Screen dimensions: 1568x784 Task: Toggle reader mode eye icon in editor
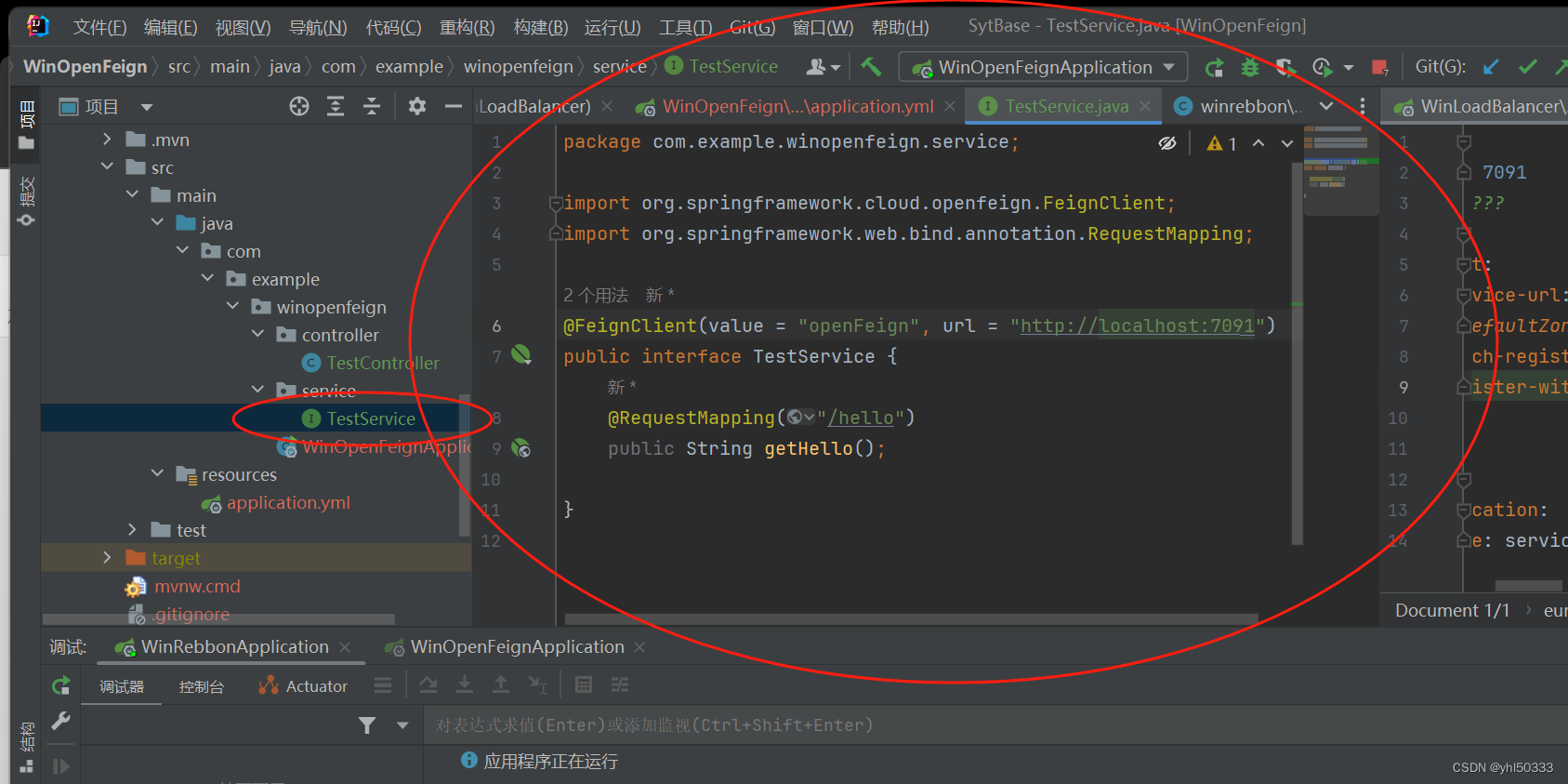1167,143
